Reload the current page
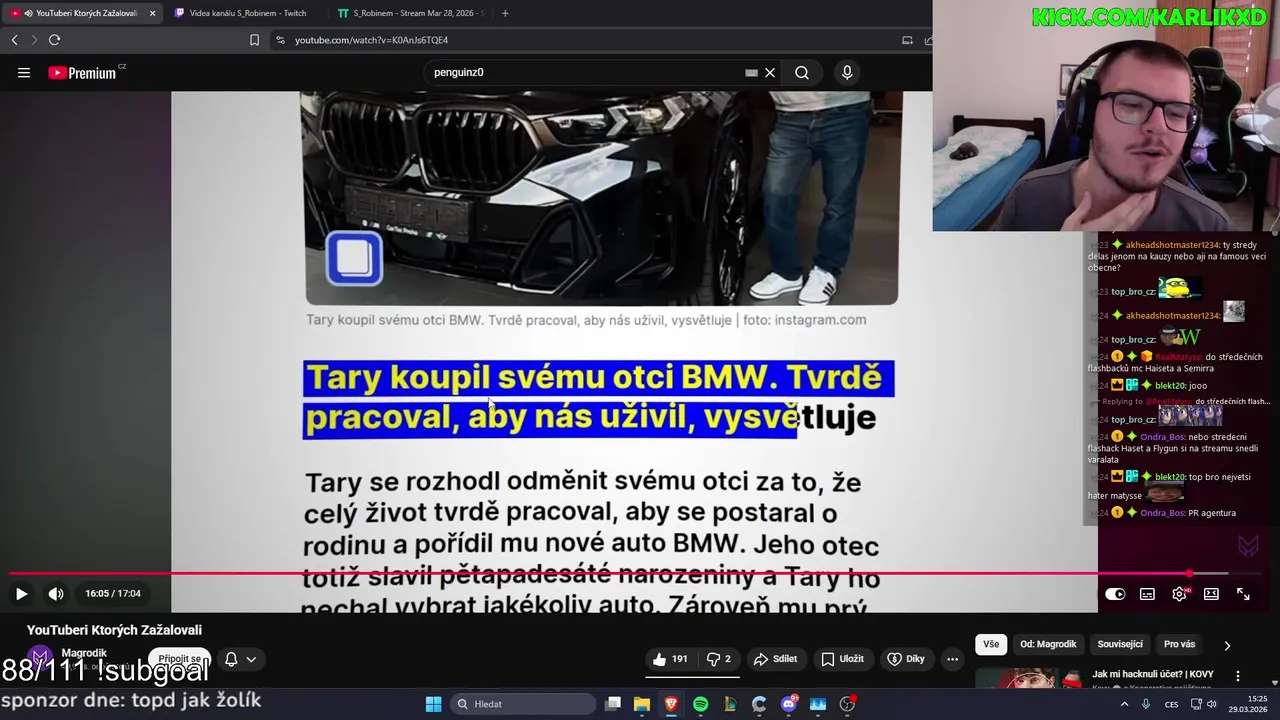The image size is (1280, 720). (54, 40)
